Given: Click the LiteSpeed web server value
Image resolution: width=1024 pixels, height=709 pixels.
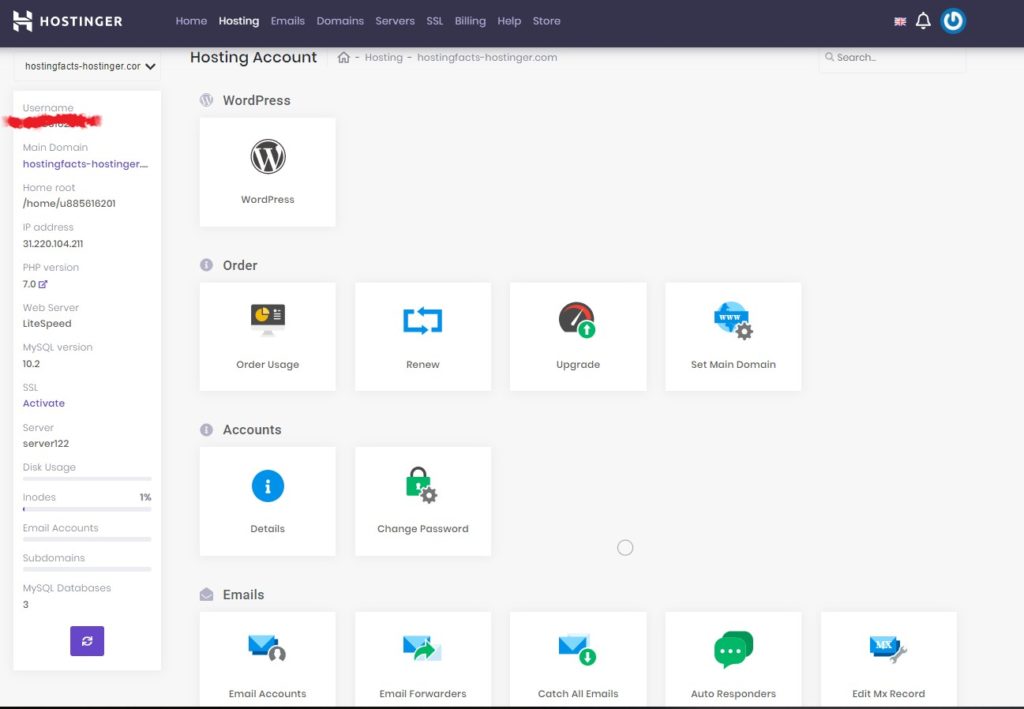Looking at the screenshot, I should (47, 323).
